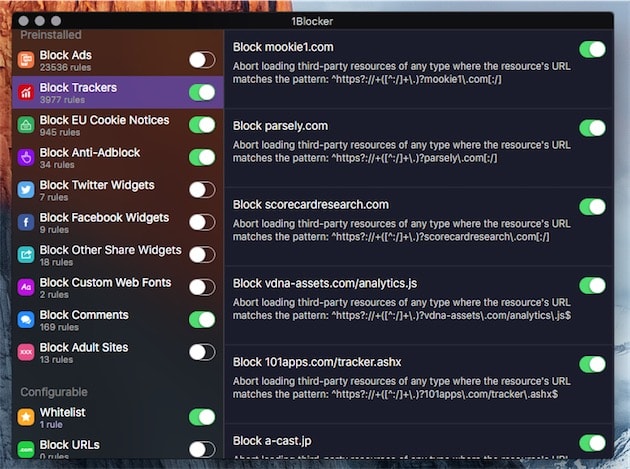Viewport: 630px width, 469px height.
Task: Click the Block vdna-assets.com/analytics.js rule title
Action: (x=325, y=283)
